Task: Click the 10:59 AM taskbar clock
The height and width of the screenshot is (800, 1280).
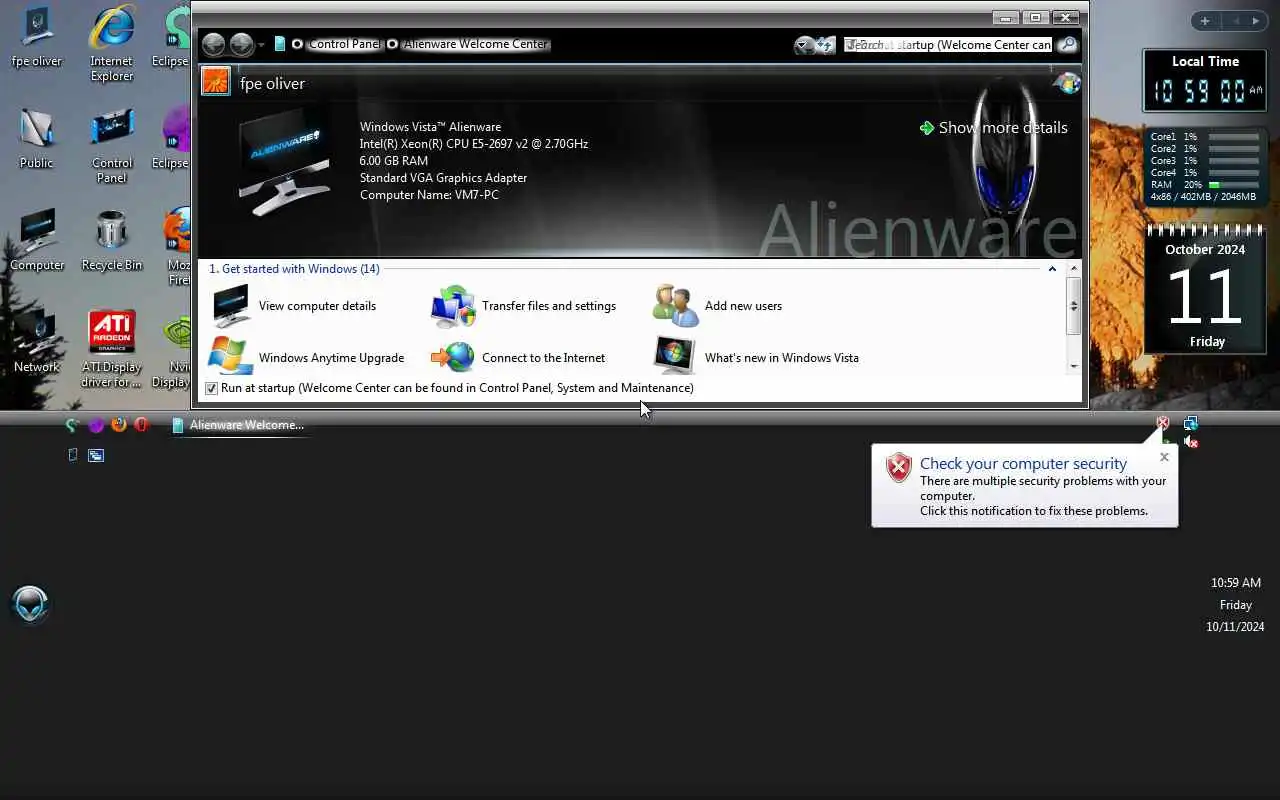Action: click(1236, 582)
